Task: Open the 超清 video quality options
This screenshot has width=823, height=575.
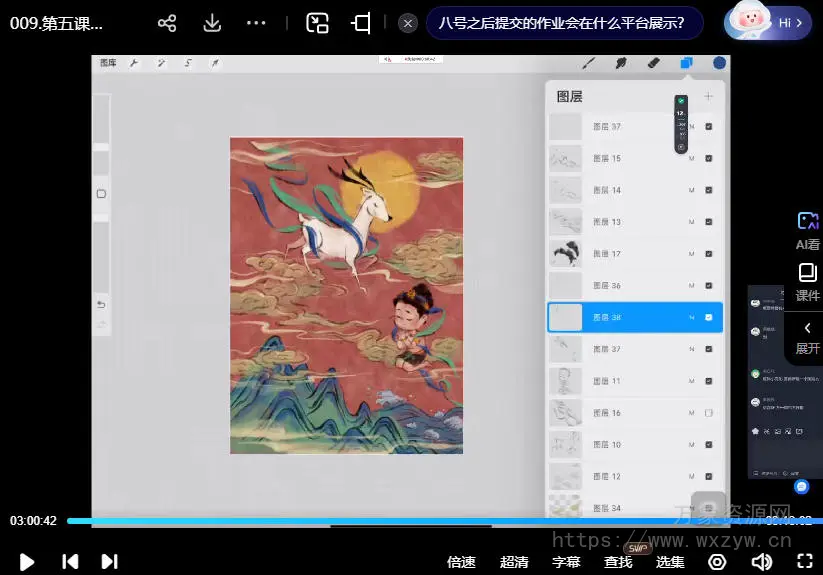Action: 514,562
